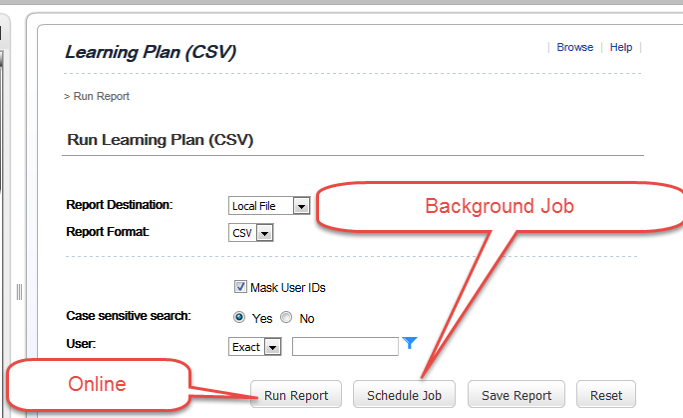Viewport: 683px width, 418px height.
Task: Click the Run Report button
Action: tap(296, 394)
